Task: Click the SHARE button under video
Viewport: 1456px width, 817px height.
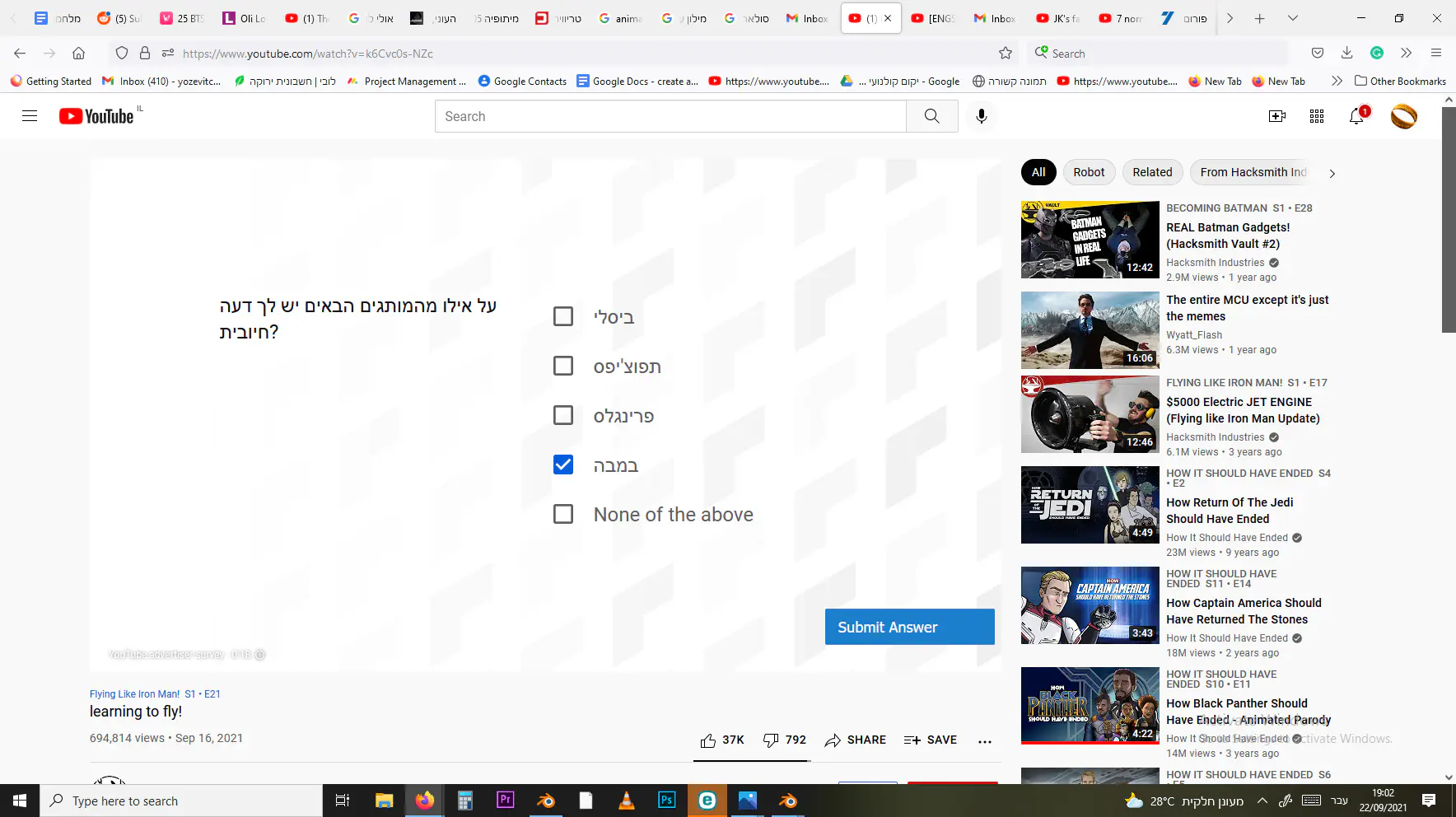Action: click(x=856, y=740)
